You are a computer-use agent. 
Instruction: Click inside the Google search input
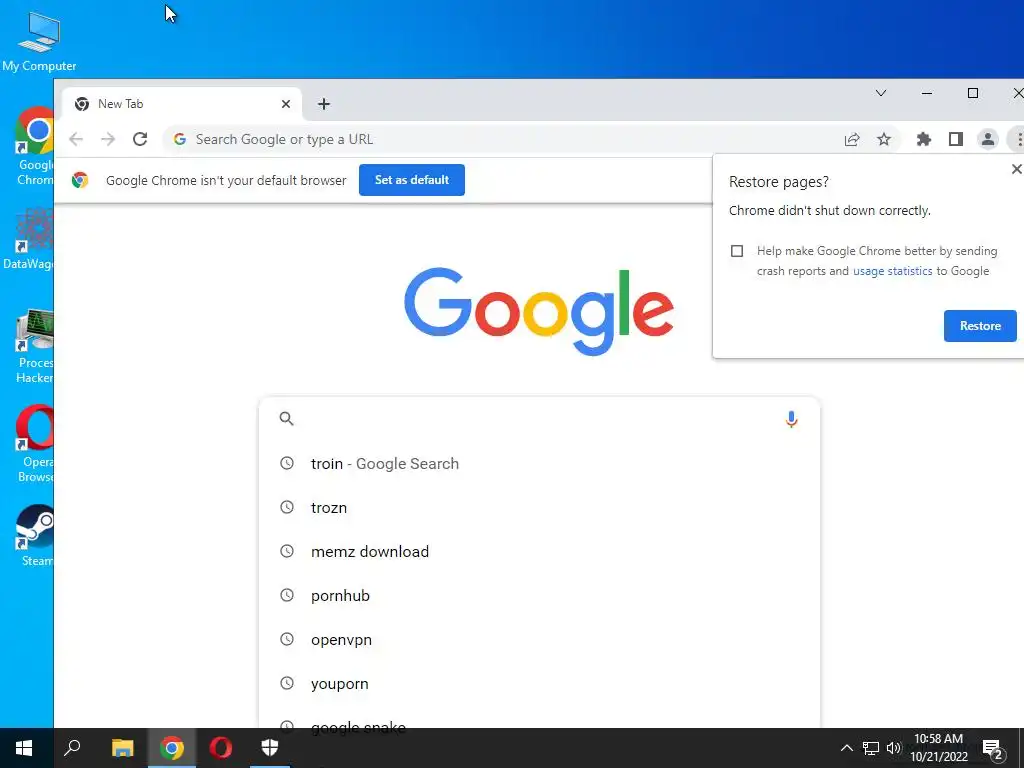tap(539, 419)
